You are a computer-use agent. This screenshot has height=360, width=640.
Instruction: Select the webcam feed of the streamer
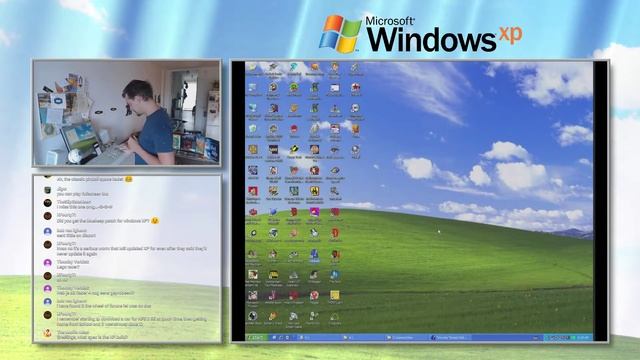pyautogui.click(x=127, y=113)
